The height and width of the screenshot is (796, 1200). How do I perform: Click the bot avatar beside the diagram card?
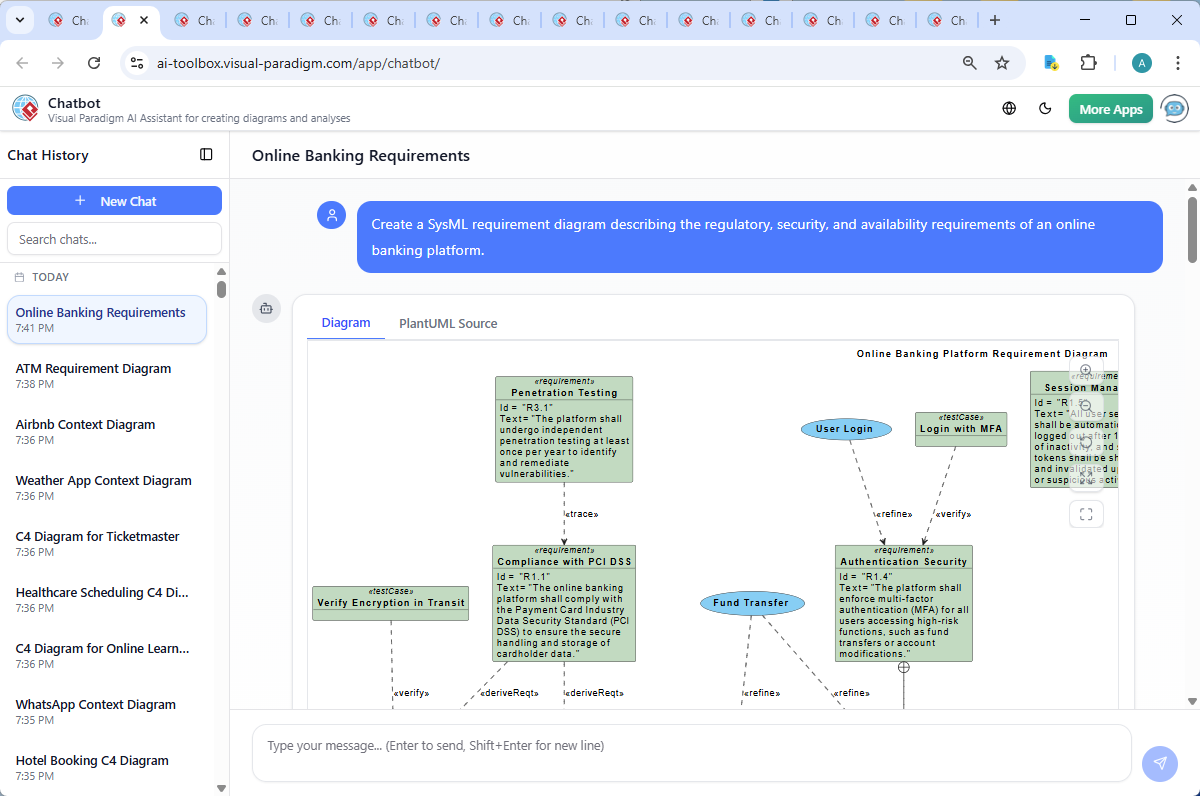266,309
